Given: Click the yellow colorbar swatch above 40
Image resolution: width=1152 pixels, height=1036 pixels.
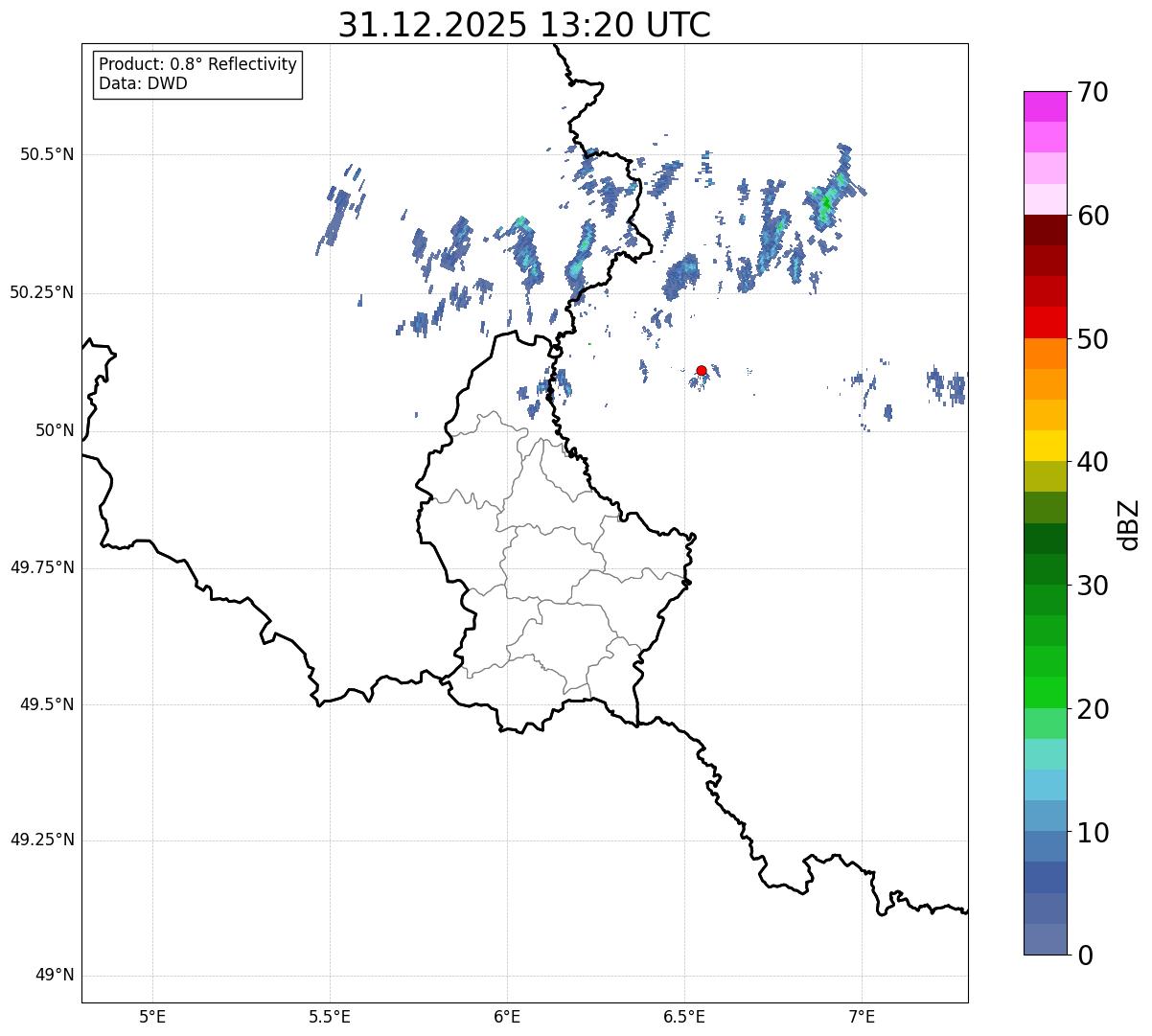Looking at the screenshot, I should [x=1045, y=447].
